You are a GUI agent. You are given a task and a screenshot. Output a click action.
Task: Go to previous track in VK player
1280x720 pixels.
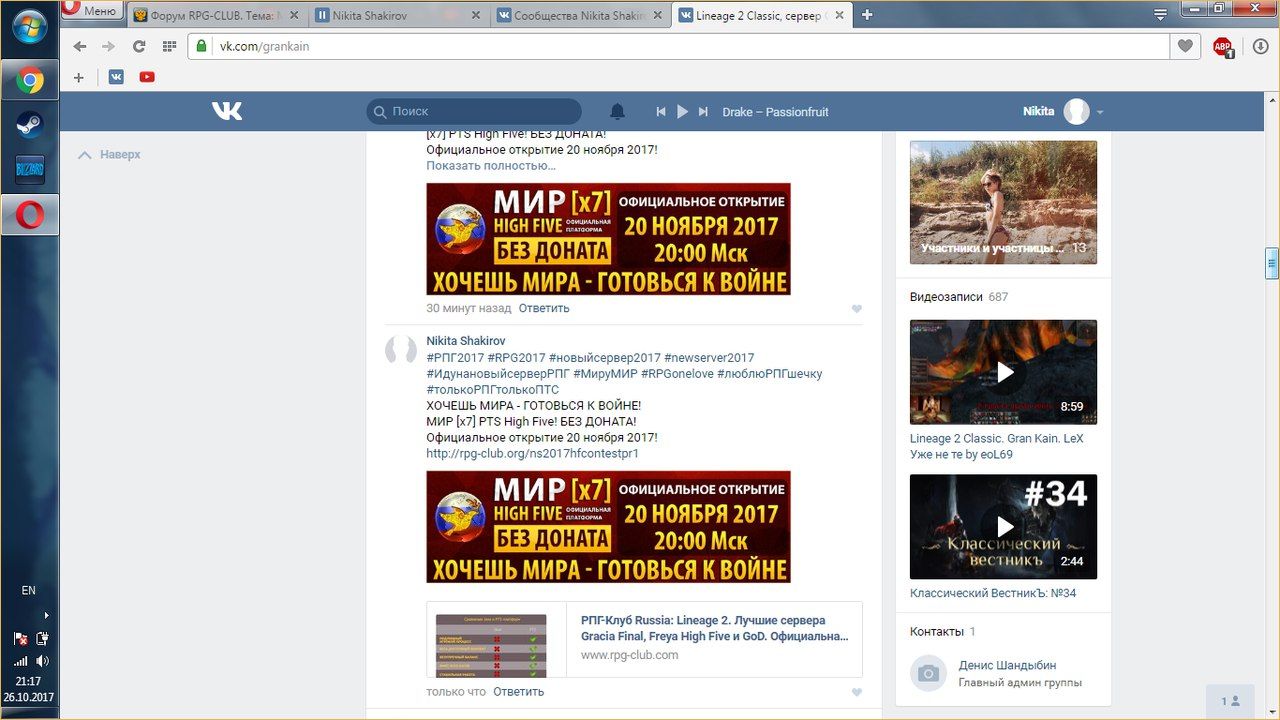pyautogui.click(x=661, y=112)
